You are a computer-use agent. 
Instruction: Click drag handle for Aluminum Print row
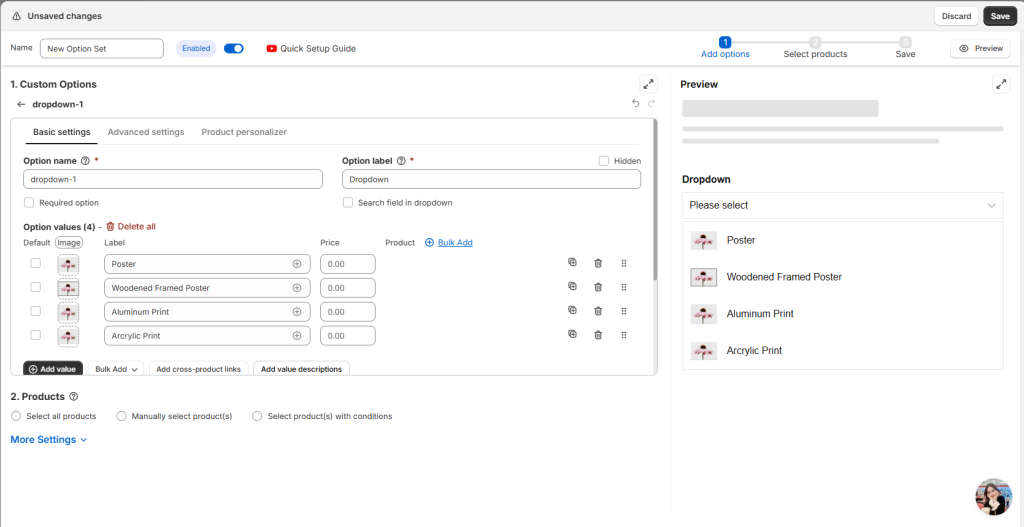click(624, 311)
